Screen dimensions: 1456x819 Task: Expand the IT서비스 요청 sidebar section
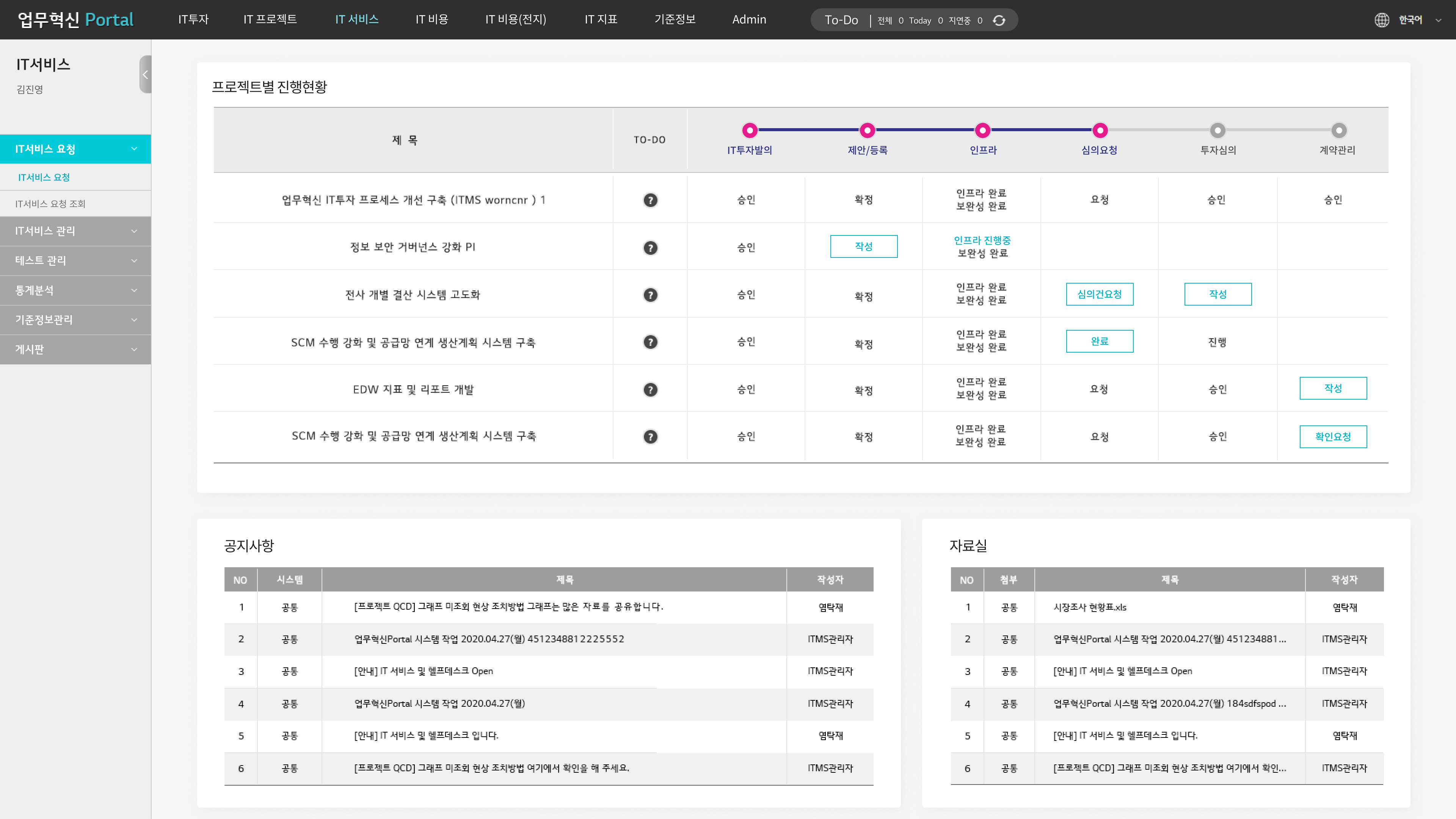75,149
